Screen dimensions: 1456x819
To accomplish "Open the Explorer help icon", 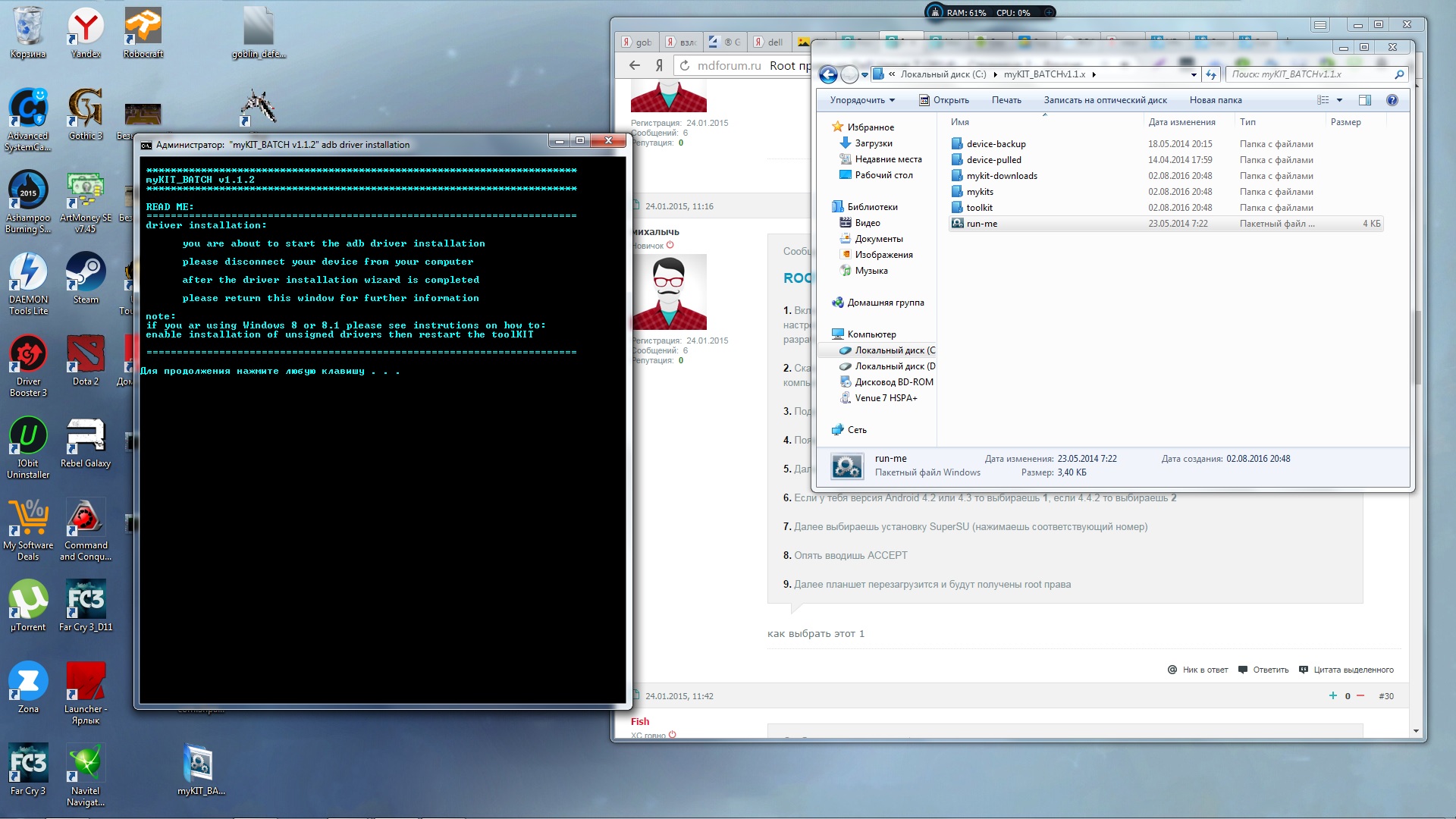I will pos(1392,100).
